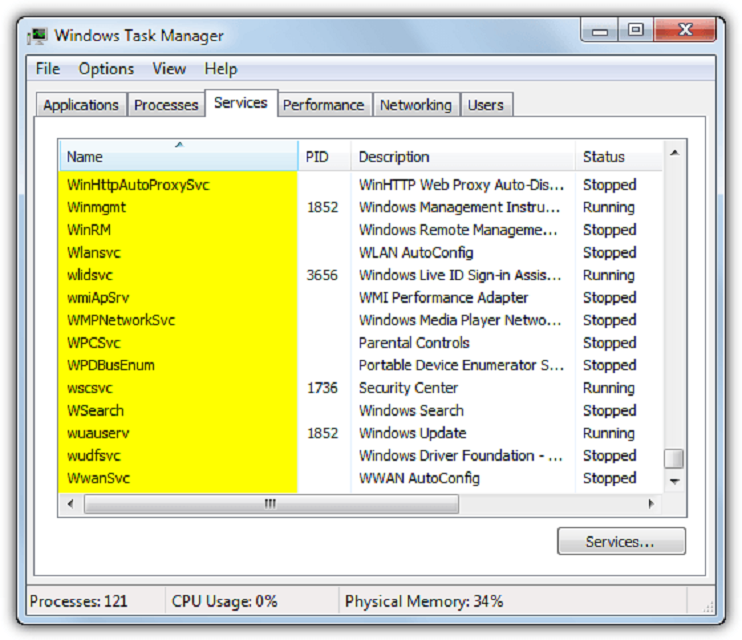
Task: Click PID 1736 cell
Action: click(x=322, y=388)
